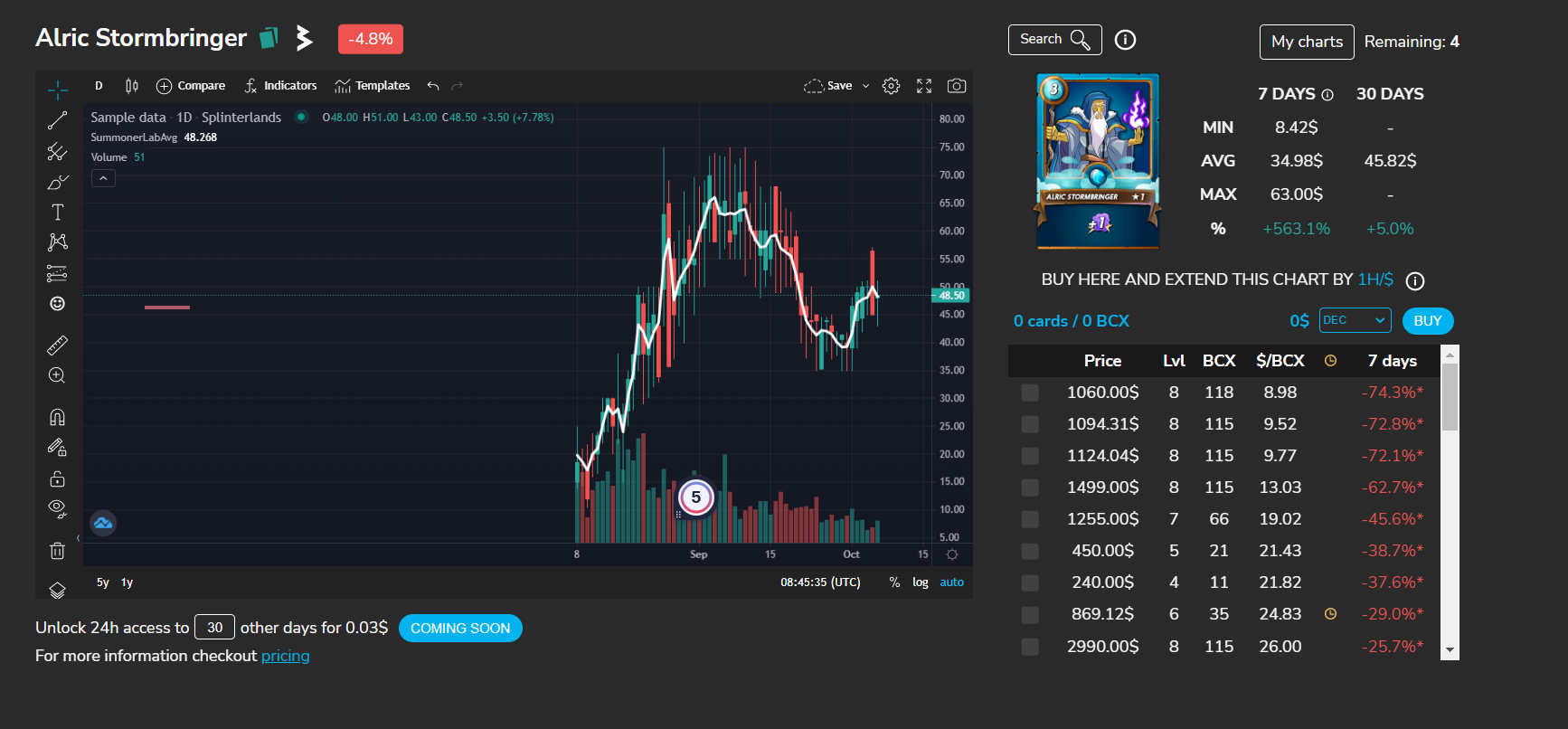Select the text annotation tool

click(57, 213)
